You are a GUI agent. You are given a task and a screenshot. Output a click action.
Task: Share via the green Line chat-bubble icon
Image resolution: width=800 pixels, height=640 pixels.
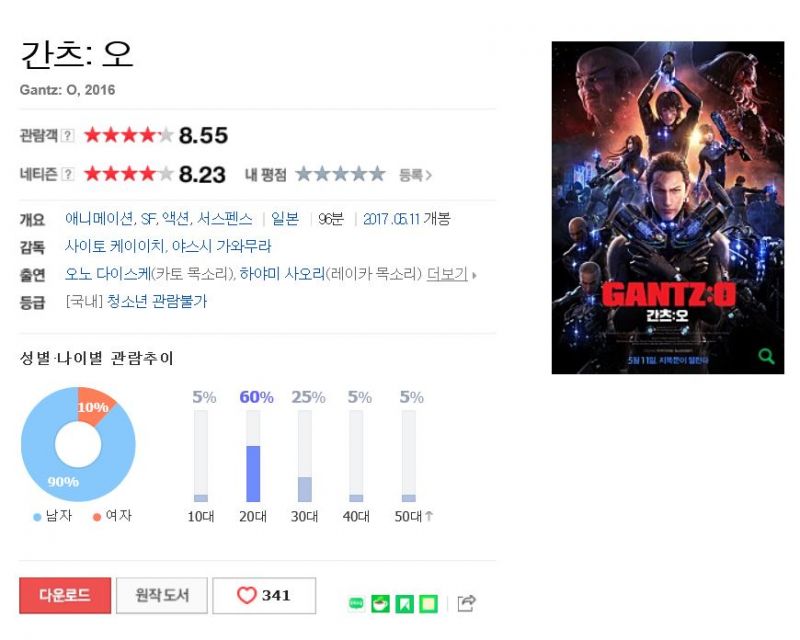coord(357,604)
